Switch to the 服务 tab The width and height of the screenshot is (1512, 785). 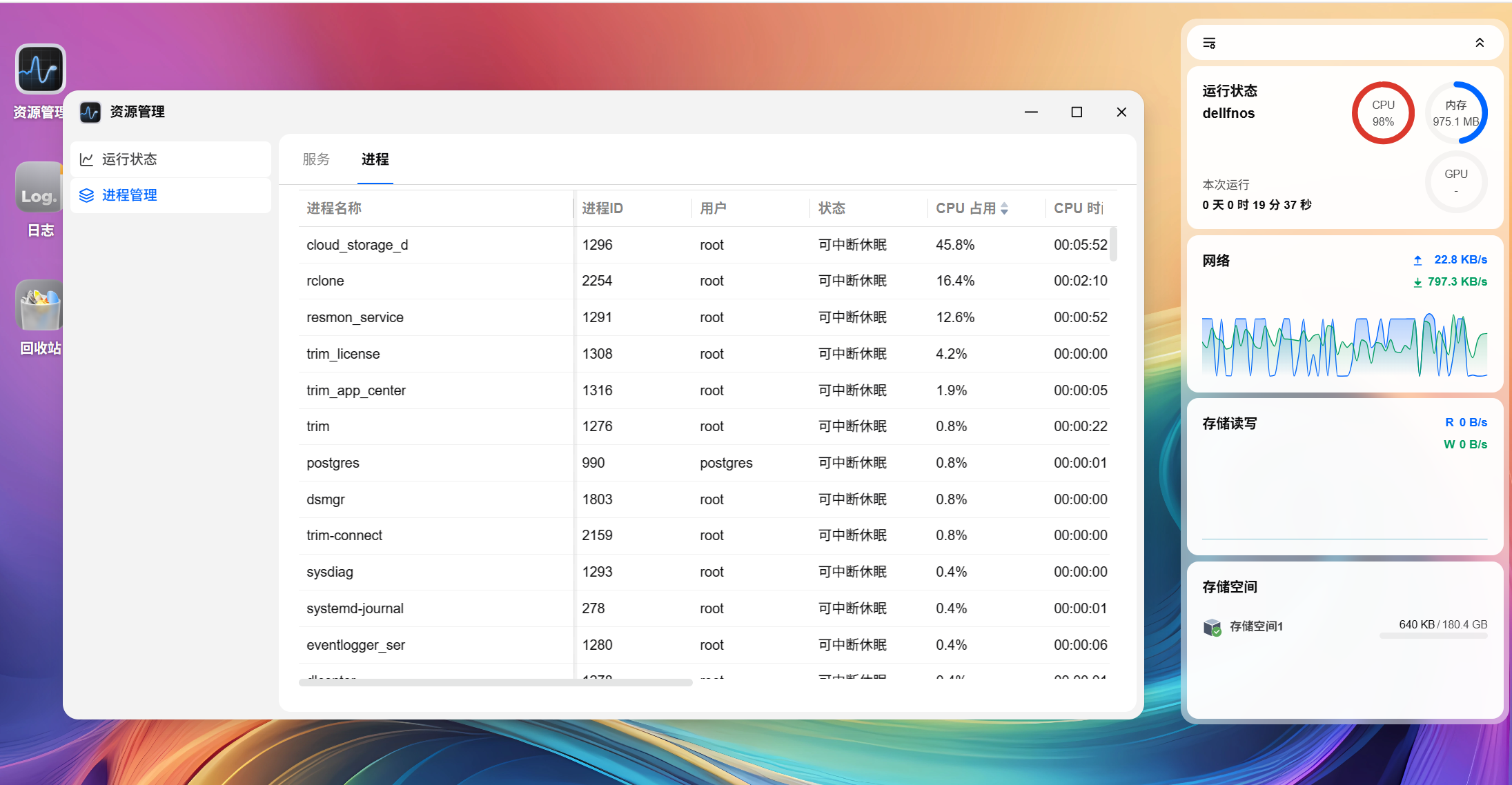[316, 159]
